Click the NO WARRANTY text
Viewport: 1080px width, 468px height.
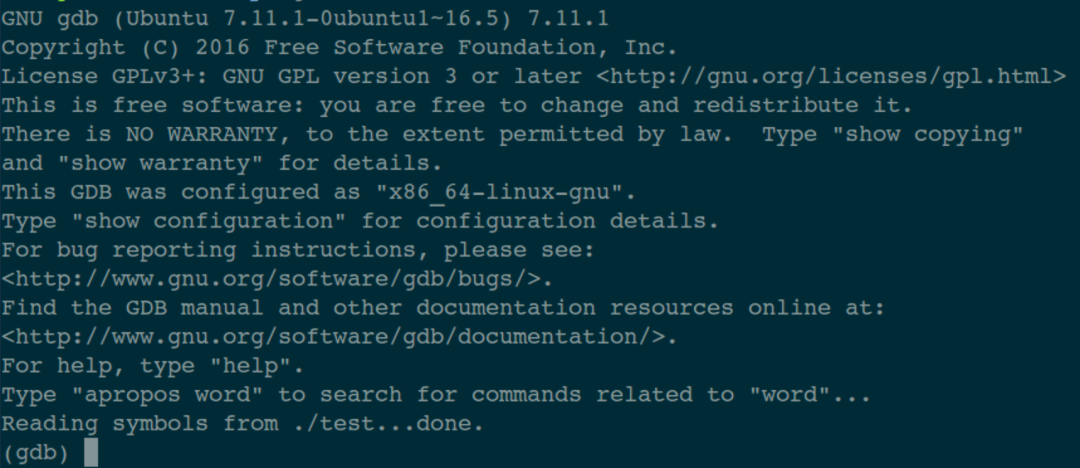(x=202, y=134)
